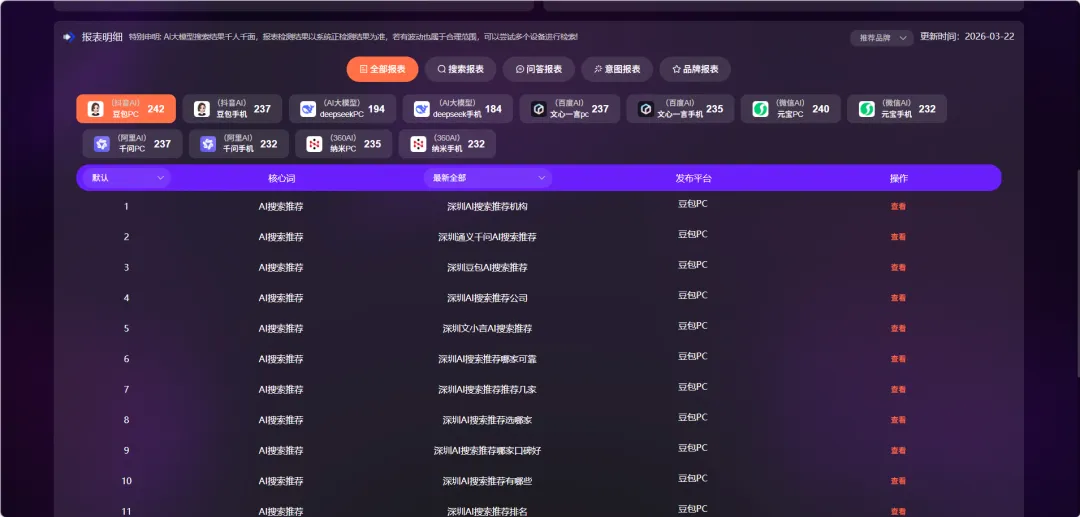This screenshot has height=517, width=1080.
Task: Click the 文心一言手机 hexagon icon
Action: pyautogui.click(x=645, y=109)
